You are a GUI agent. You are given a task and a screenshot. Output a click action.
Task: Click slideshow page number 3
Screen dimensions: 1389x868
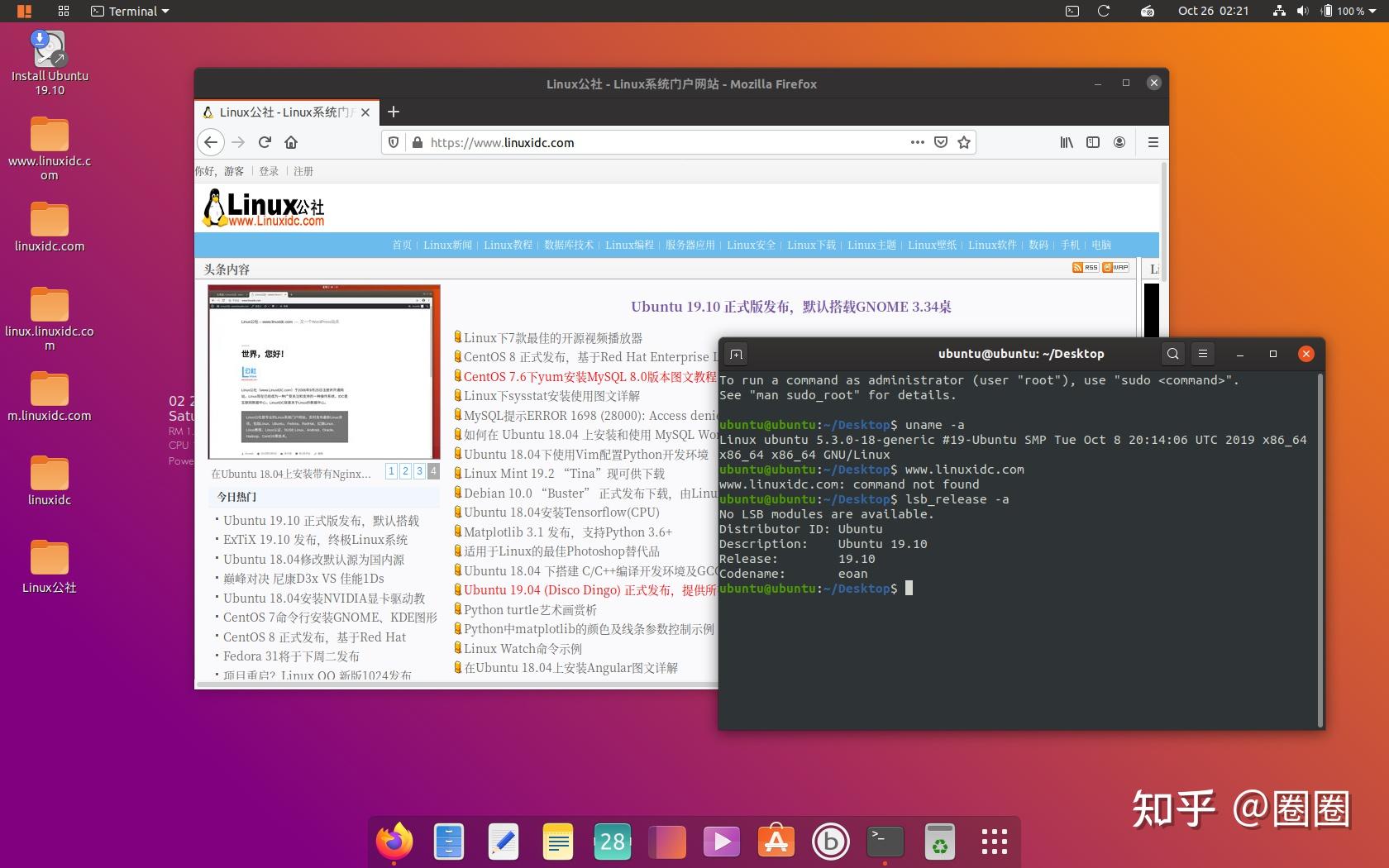tap(419, 471)
